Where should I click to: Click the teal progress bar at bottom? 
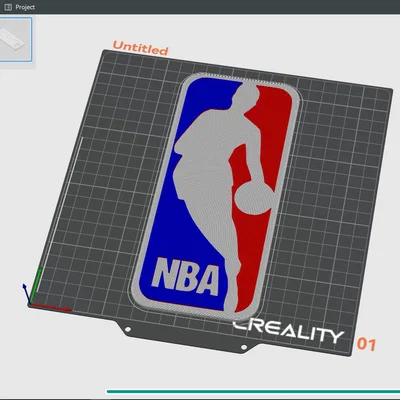[253, 392]
